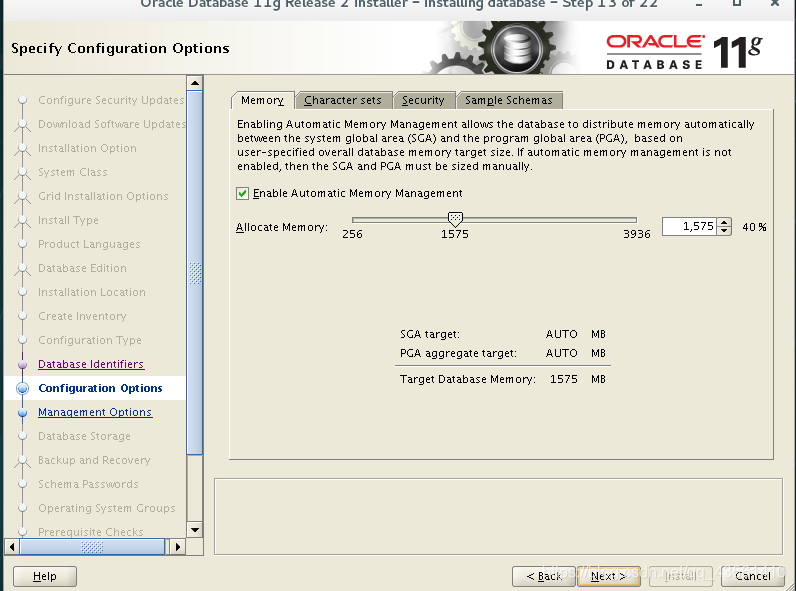The height and width of the screenshot is (591, 796).
Task: Click the PGA aggregate target AUTO value
Action: click(561, 353)
